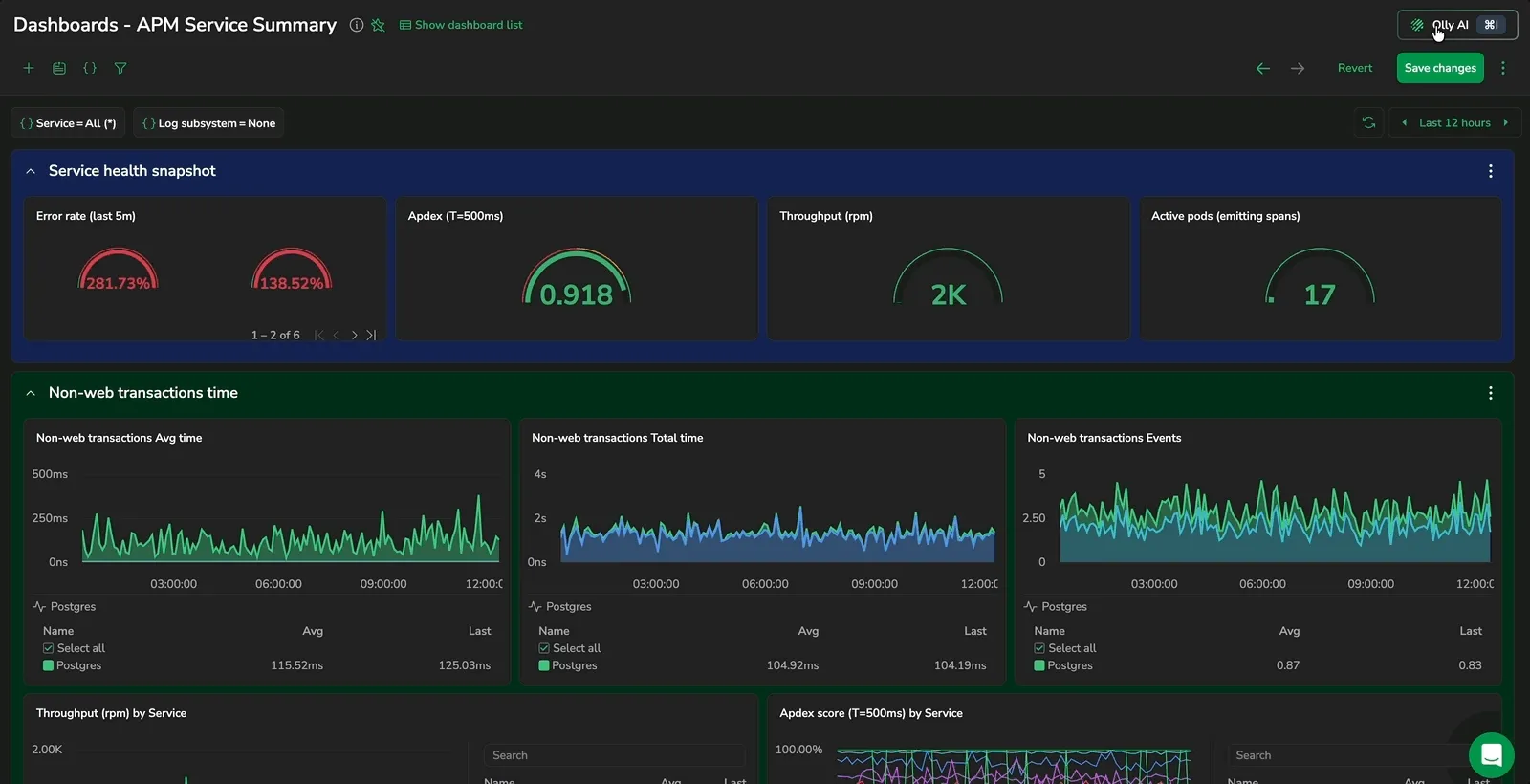Shift time range to the previous period
1530x784 pixels.
tap(1404, 122)
